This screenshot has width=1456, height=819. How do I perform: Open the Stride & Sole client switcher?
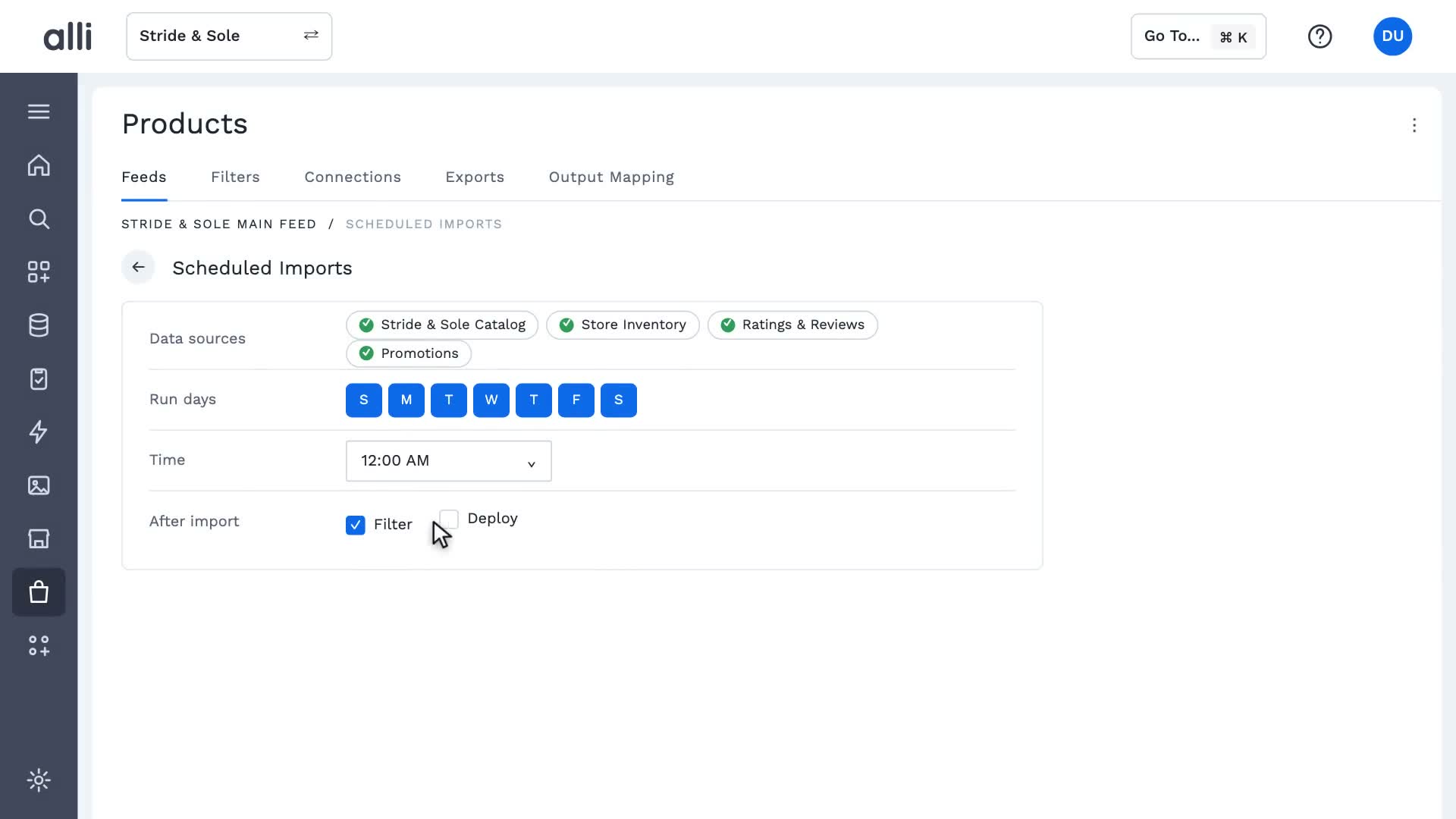click(x=229, y=36)
